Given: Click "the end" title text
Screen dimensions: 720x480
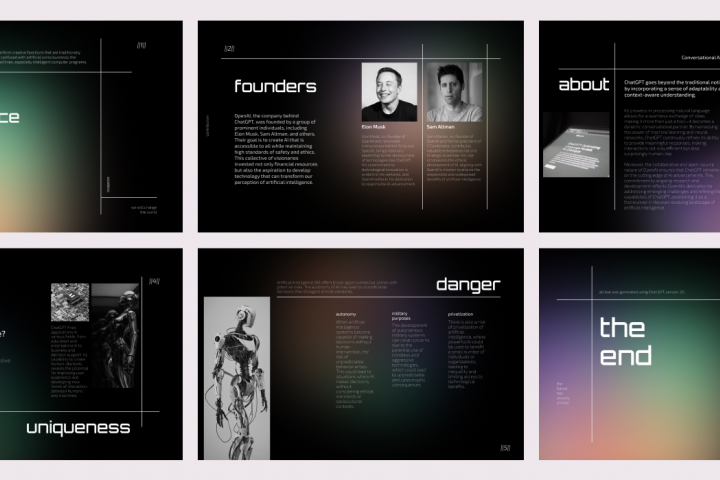Looking at the screenshot, I should (x=625, y=341).
